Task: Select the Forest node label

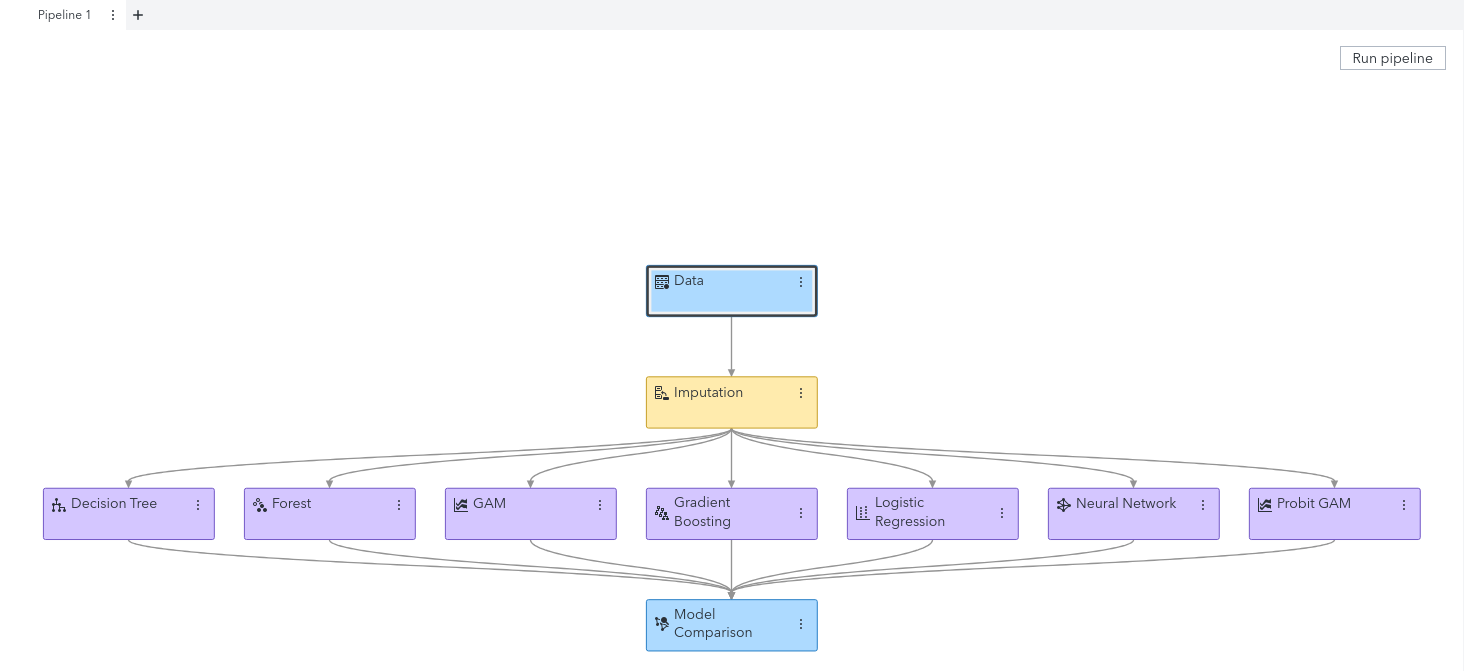Action: point(292,504)
